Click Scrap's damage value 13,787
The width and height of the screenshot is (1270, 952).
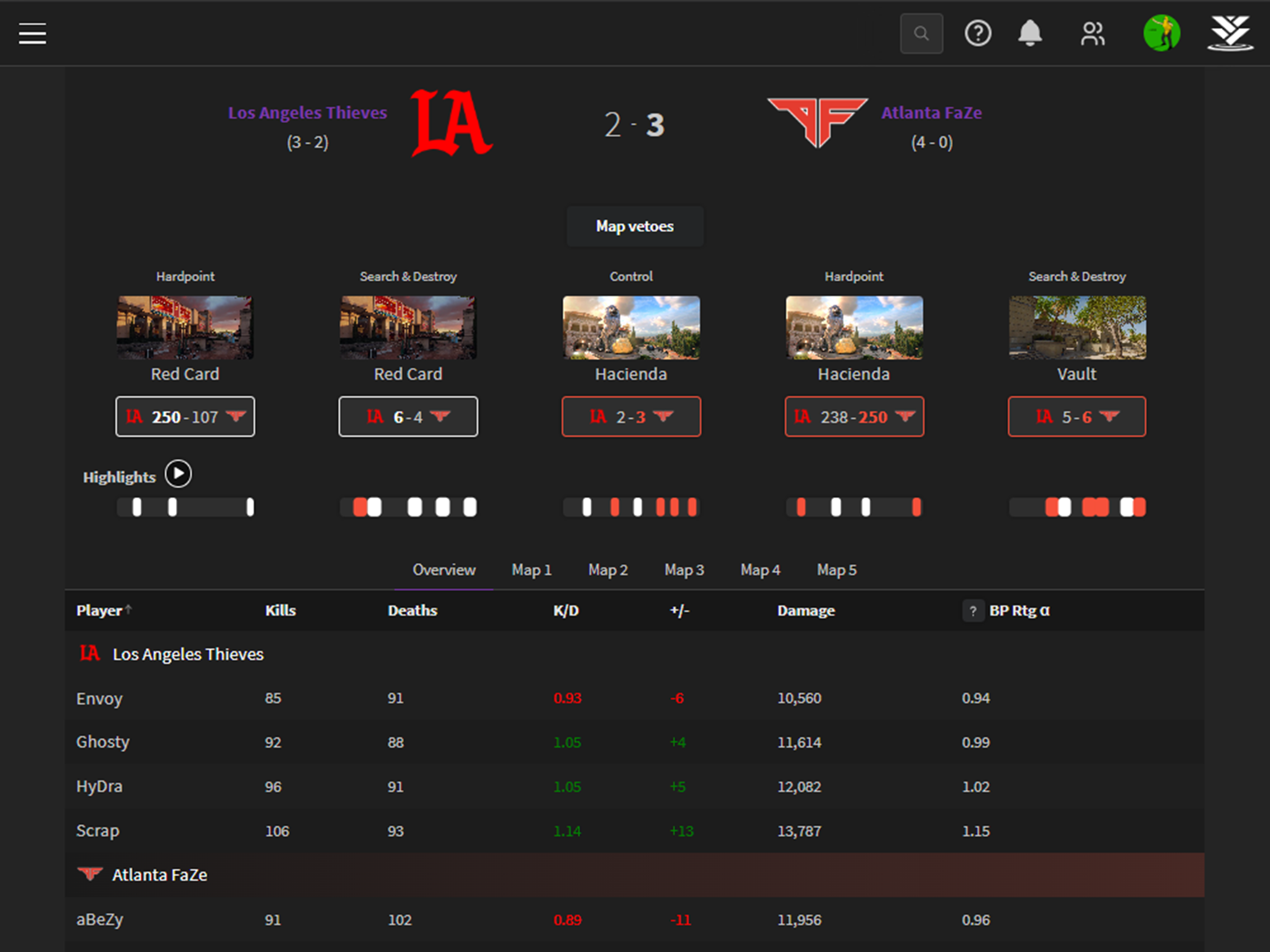(x=799, y=831)
